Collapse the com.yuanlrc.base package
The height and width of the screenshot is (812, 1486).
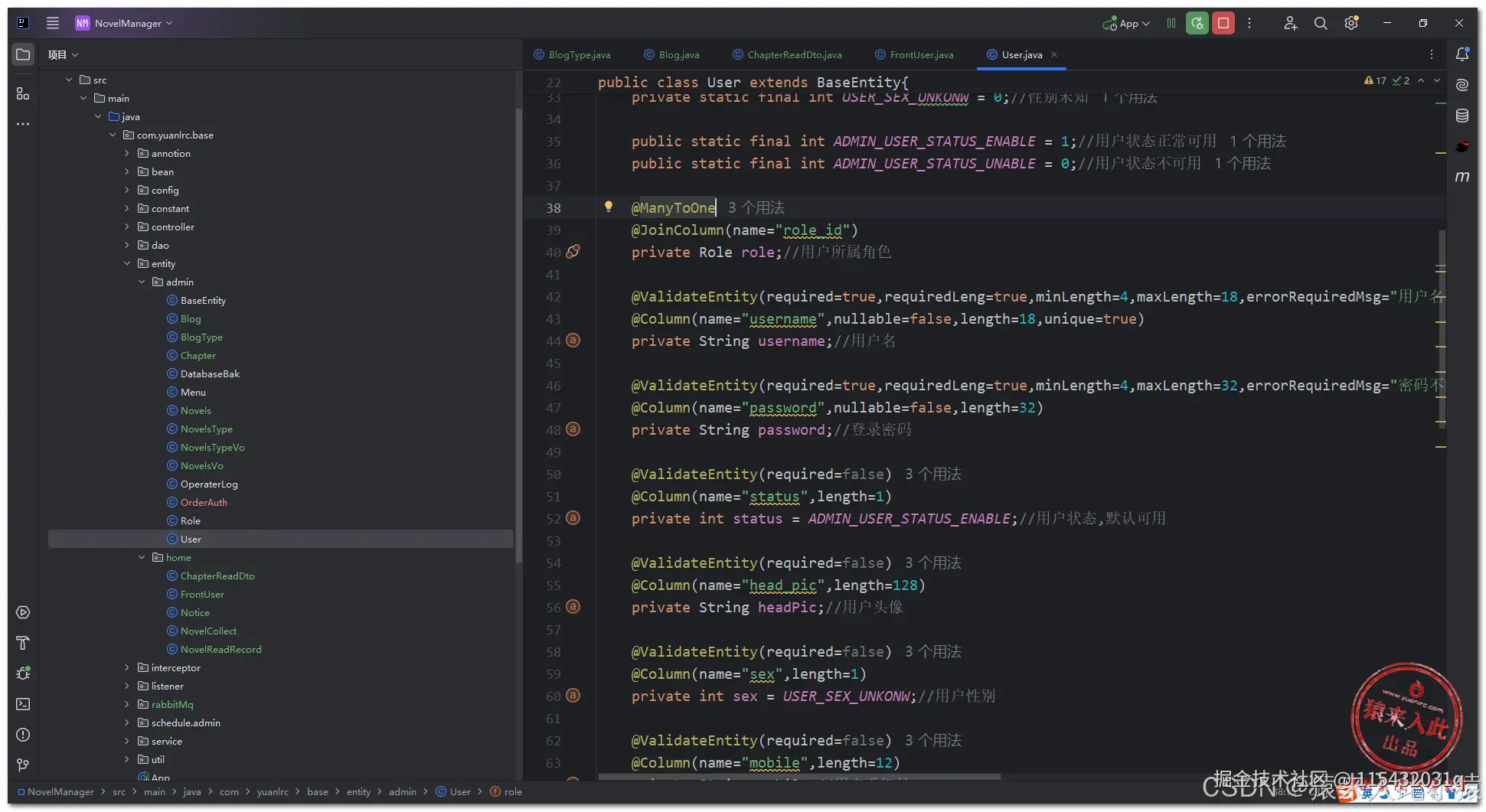(x=113, y=135)
